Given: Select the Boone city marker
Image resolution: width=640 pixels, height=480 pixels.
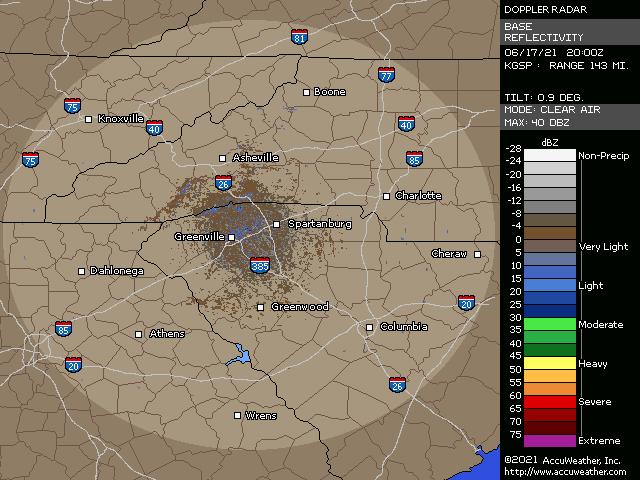Looking at the screenshot, I should coord(307,92).
